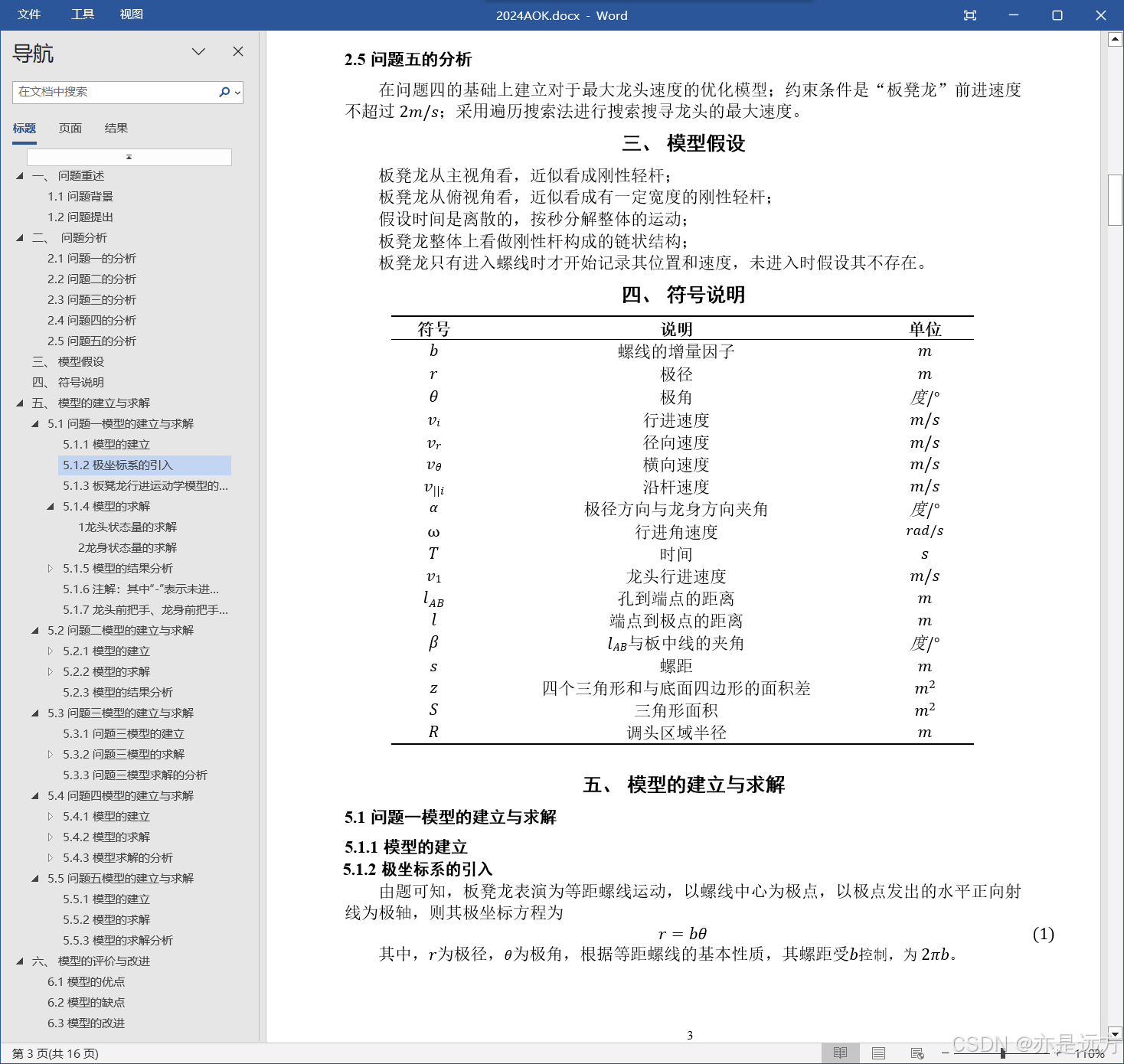This screenshot has height=1064, width=1124.
Task: Collapse 5.3 问题三模型的建立与求解
Action: tap(35, 713)
